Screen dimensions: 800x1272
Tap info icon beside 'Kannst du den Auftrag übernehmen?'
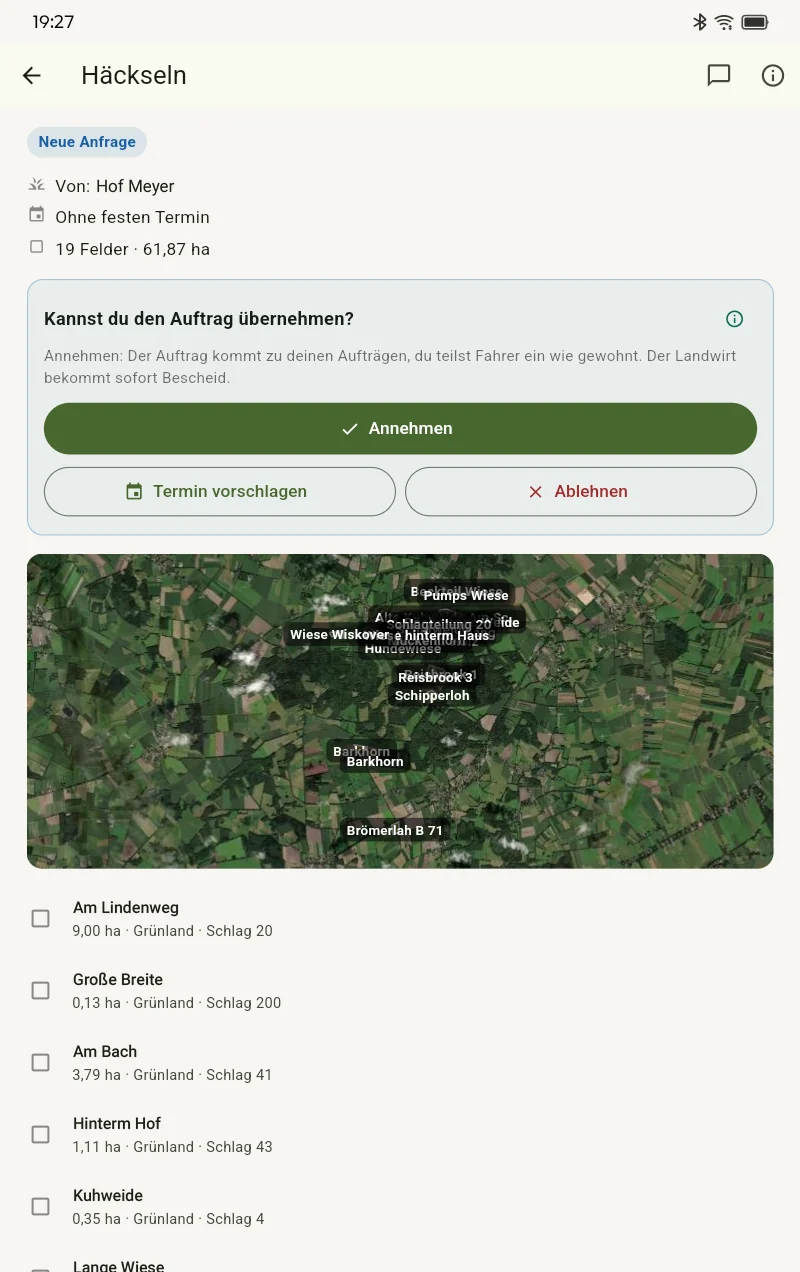coord(735,319)
